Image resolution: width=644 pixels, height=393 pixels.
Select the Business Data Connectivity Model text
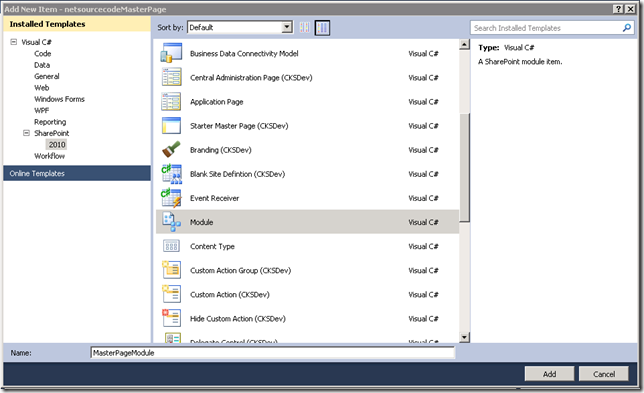(244, 53)
